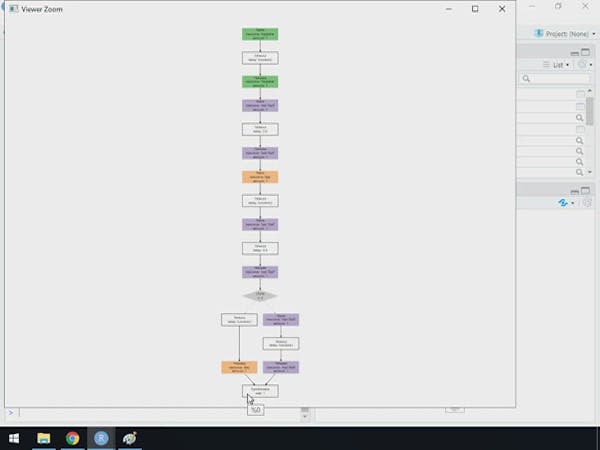Minimize the Viewer Zoom window
The width and height of the screenshot is (600, 450).
coord(448,9)
